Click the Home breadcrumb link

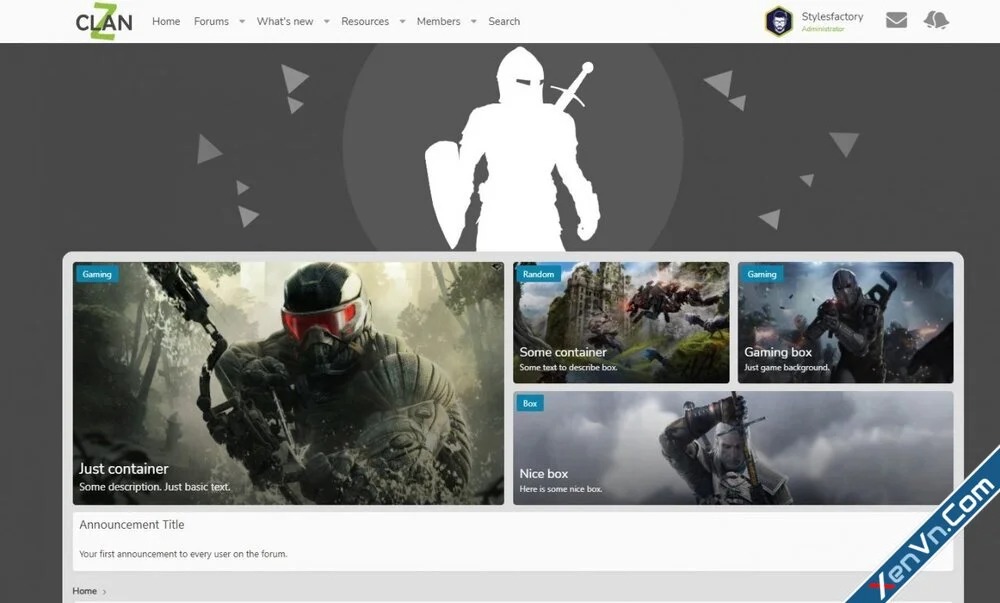(x=85, y=591)
